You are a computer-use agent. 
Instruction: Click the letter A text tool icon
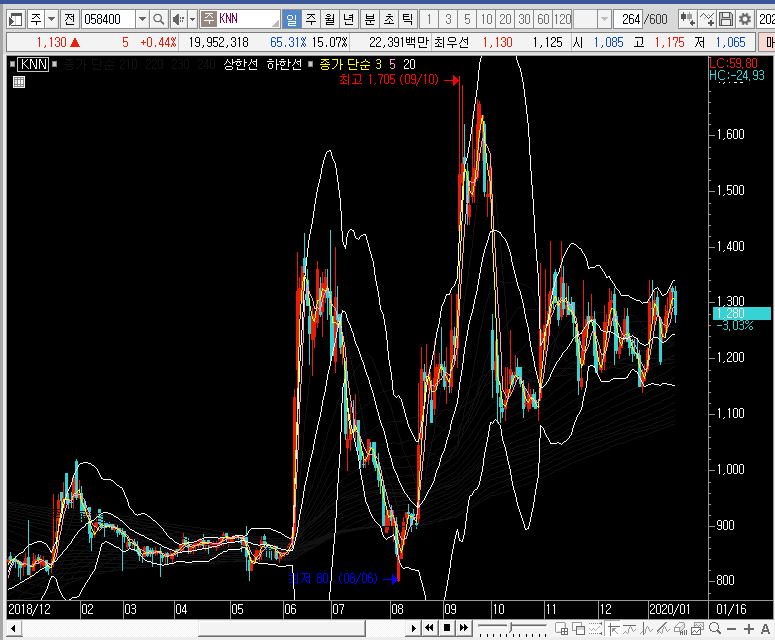click(765, 629)
